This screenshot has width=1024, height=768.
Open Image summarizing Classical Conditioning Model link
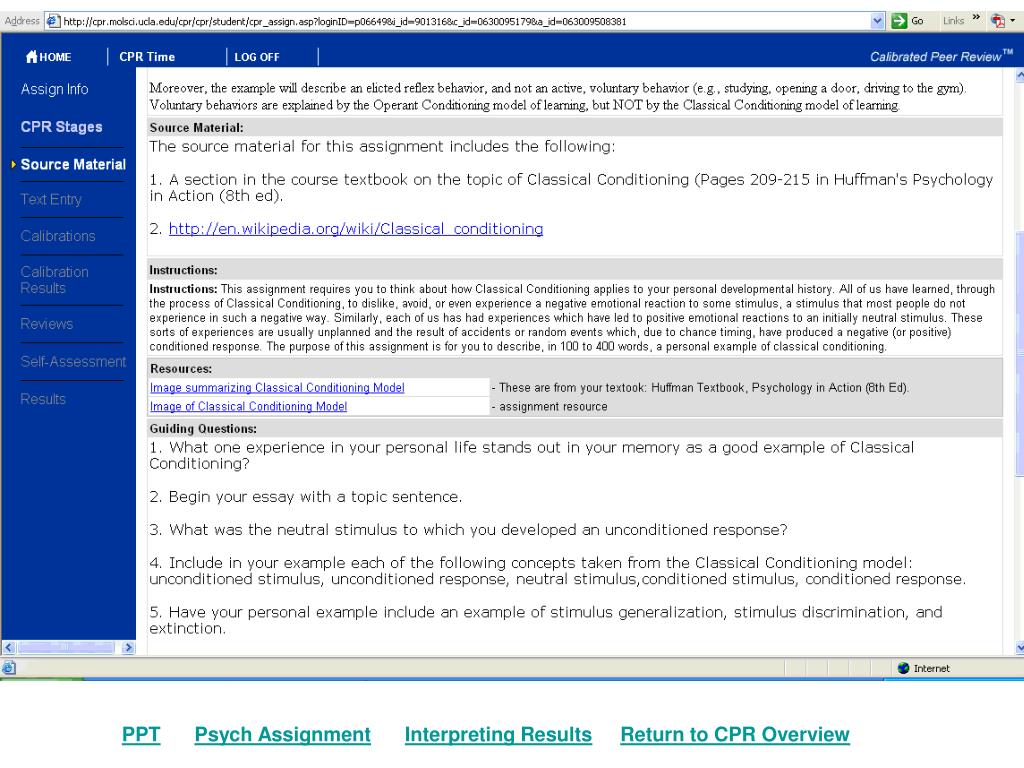pyautogui.click(x=278, y=388)
